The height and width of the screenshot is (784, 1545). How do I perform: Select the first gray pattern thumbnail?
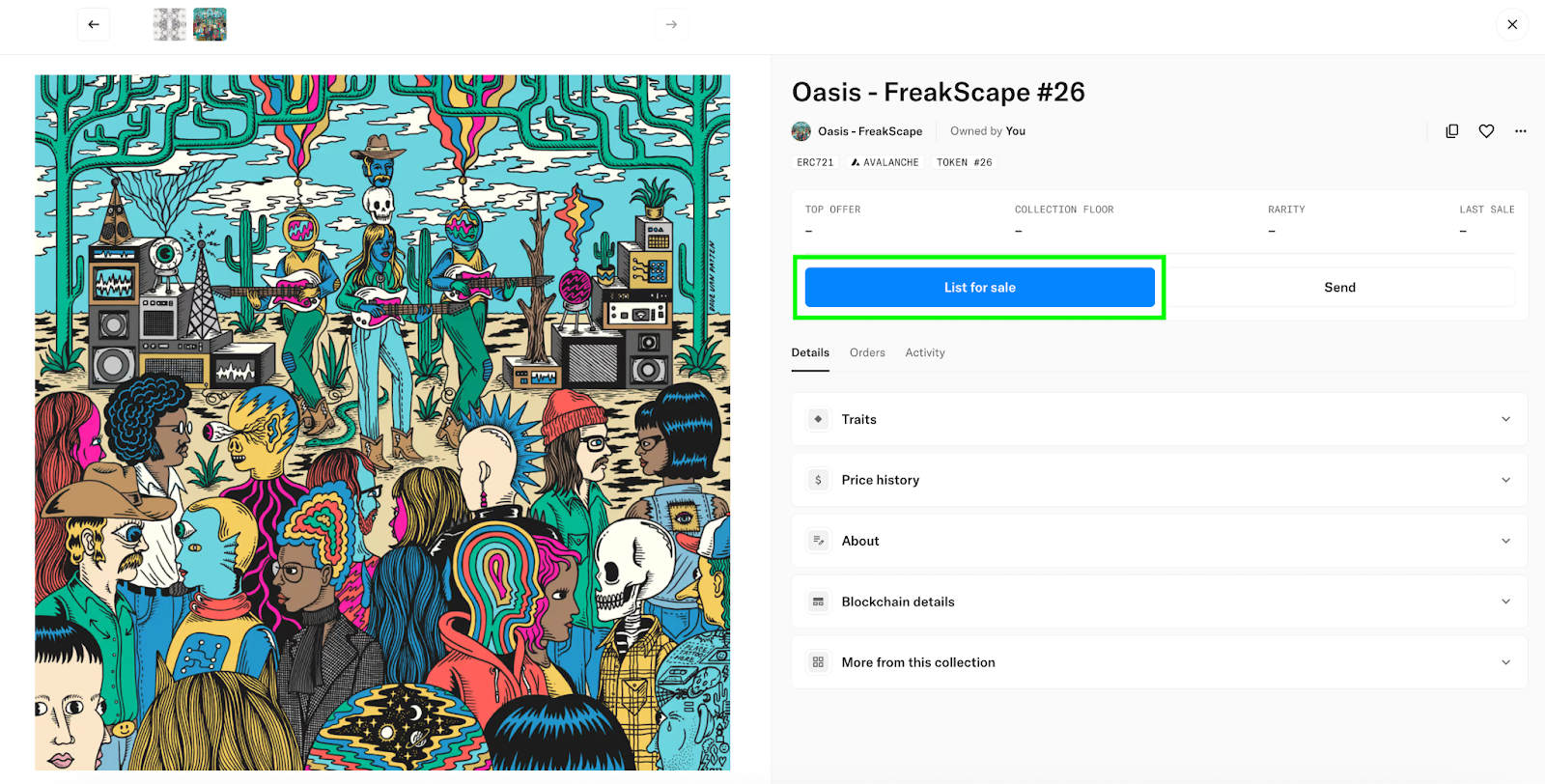point(170,24)
